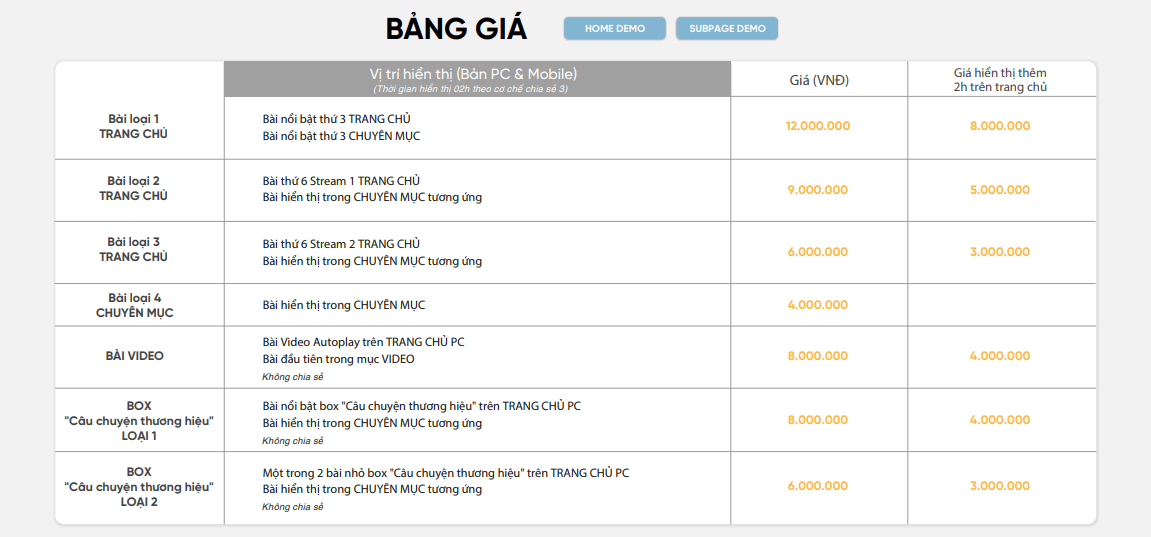Select the 'Bài loại 4 CHUYÊN MỤC' row label

click(x=134, y=305)
